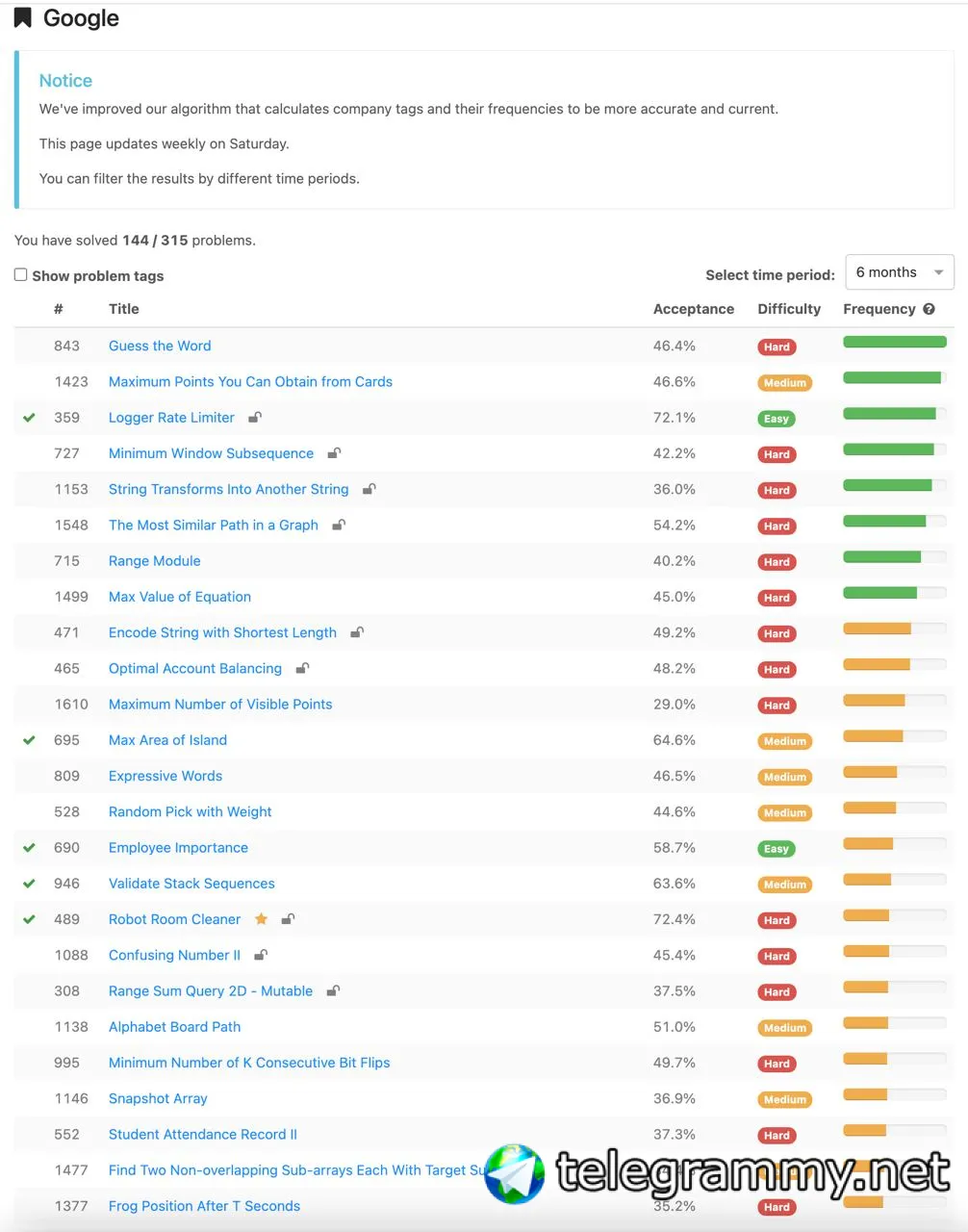
Task: Click lock icon beside Minimum Window Subsequence
Action: click(x=334, y=452)
